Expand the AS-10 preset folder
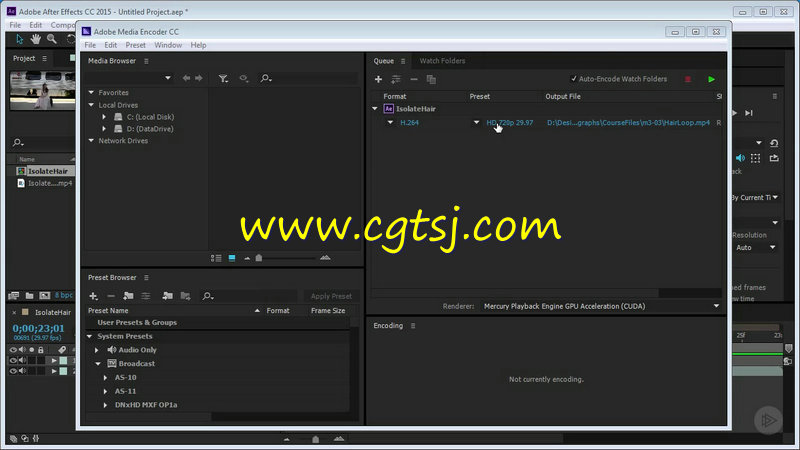800x450 pixels. point(106,378)
